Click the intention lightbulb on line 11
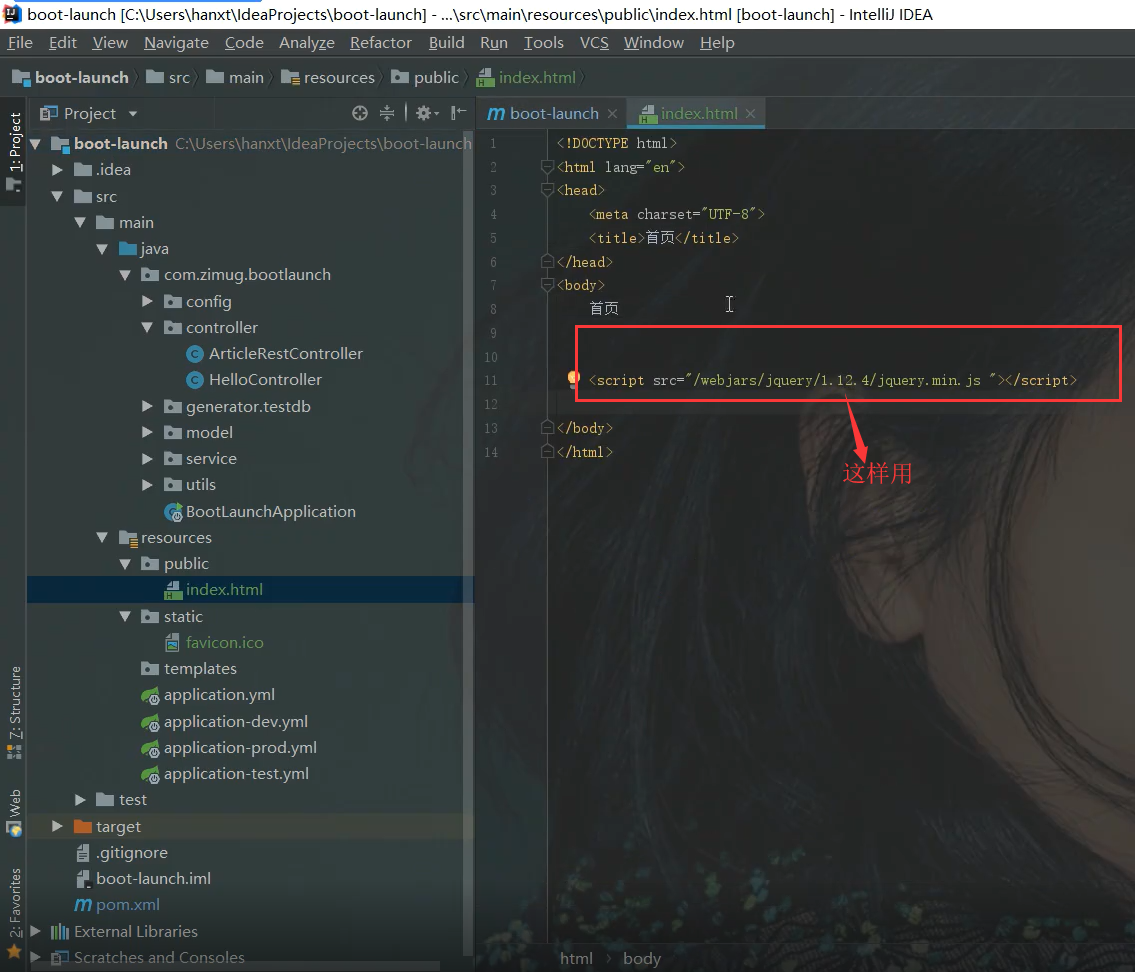Screen dimensions: 1135x972 click(x=573, y=379)
